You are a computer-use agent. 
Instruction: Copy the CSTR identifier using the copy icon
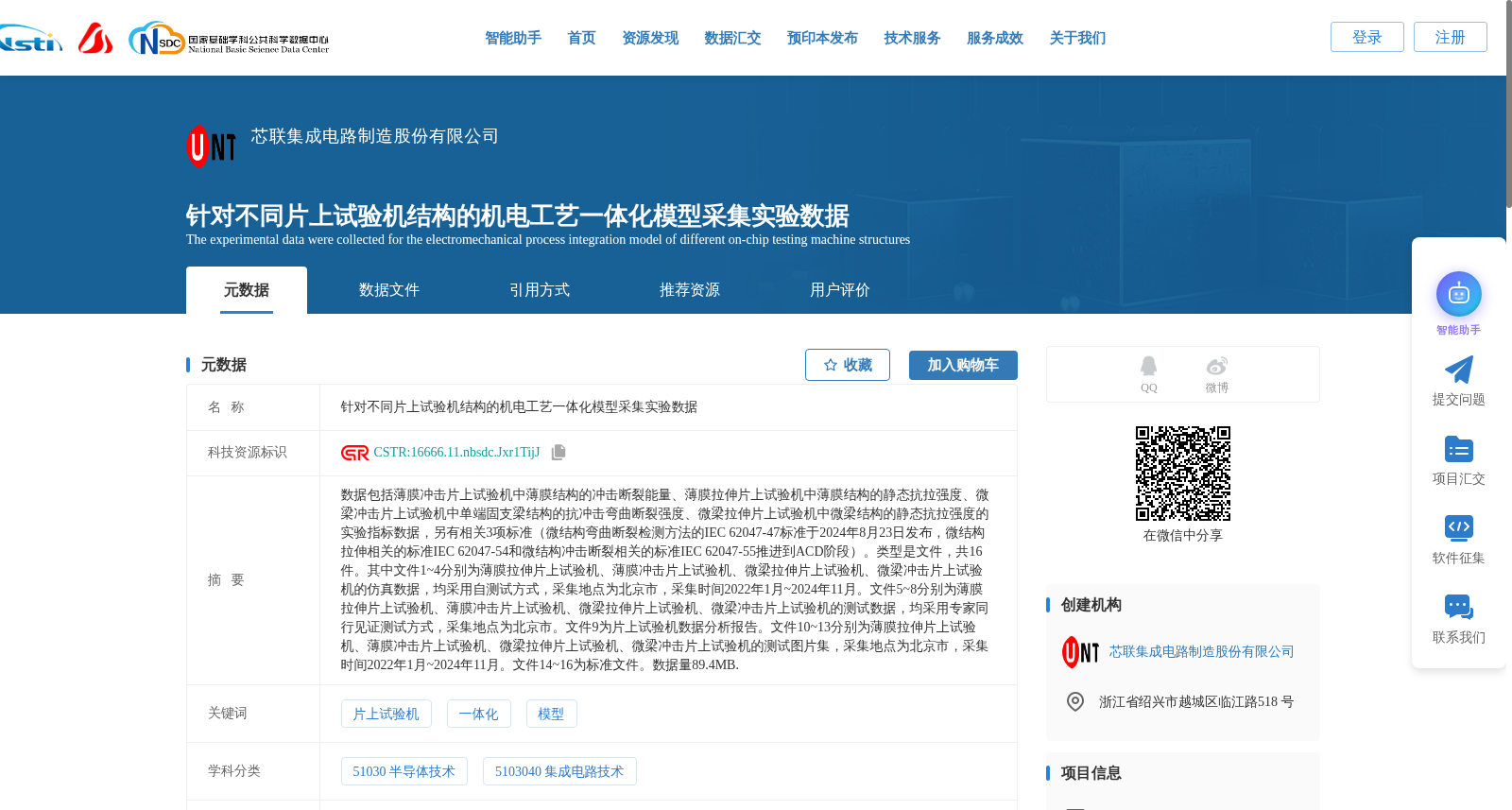point(558,453)
